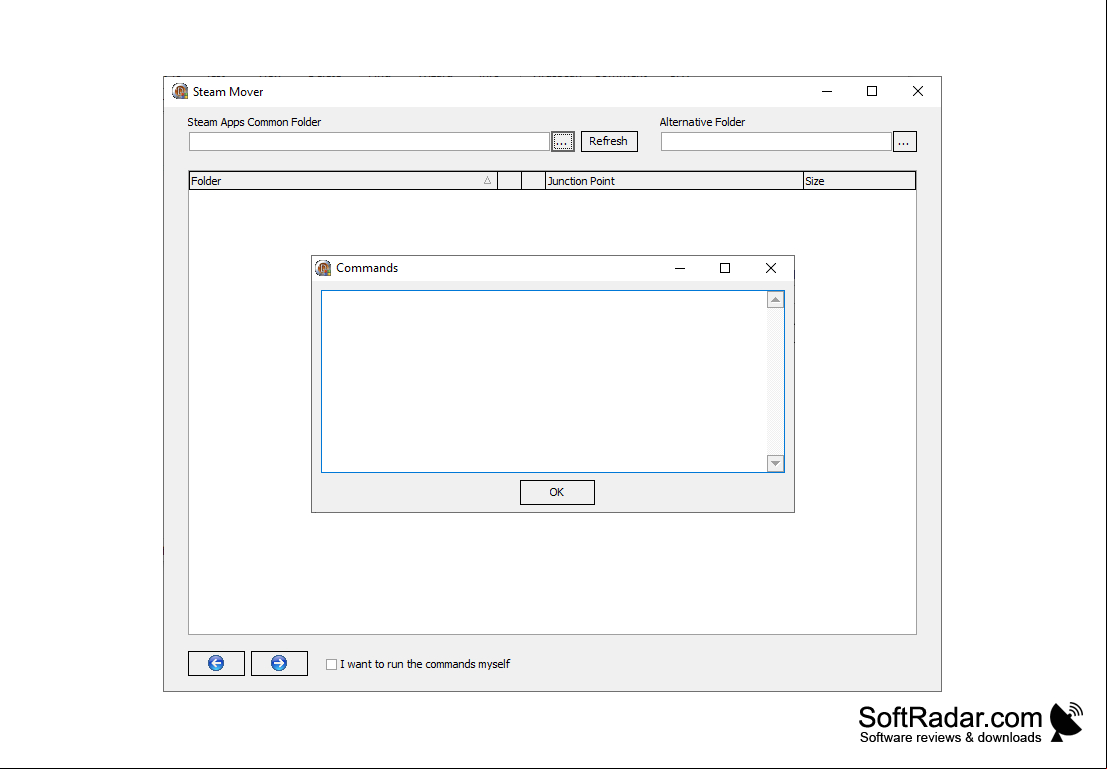Focus the Alternative Folder text field

coord(776,141)
